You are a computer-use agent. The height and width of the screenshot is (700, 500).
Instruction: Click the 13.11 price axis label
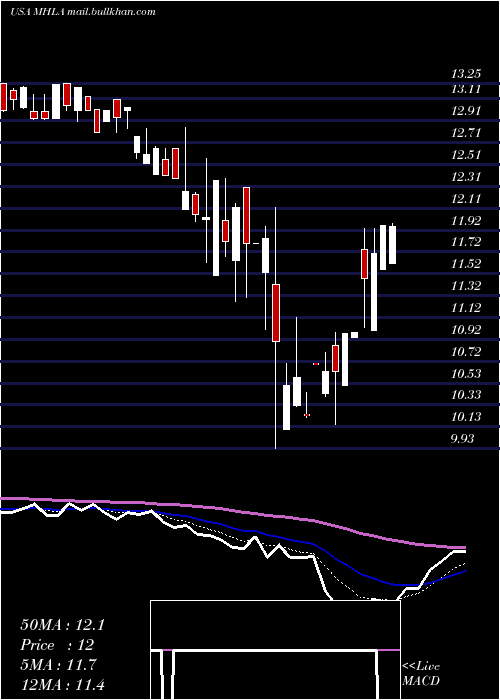pyautogui.click(x=467, y=89)
